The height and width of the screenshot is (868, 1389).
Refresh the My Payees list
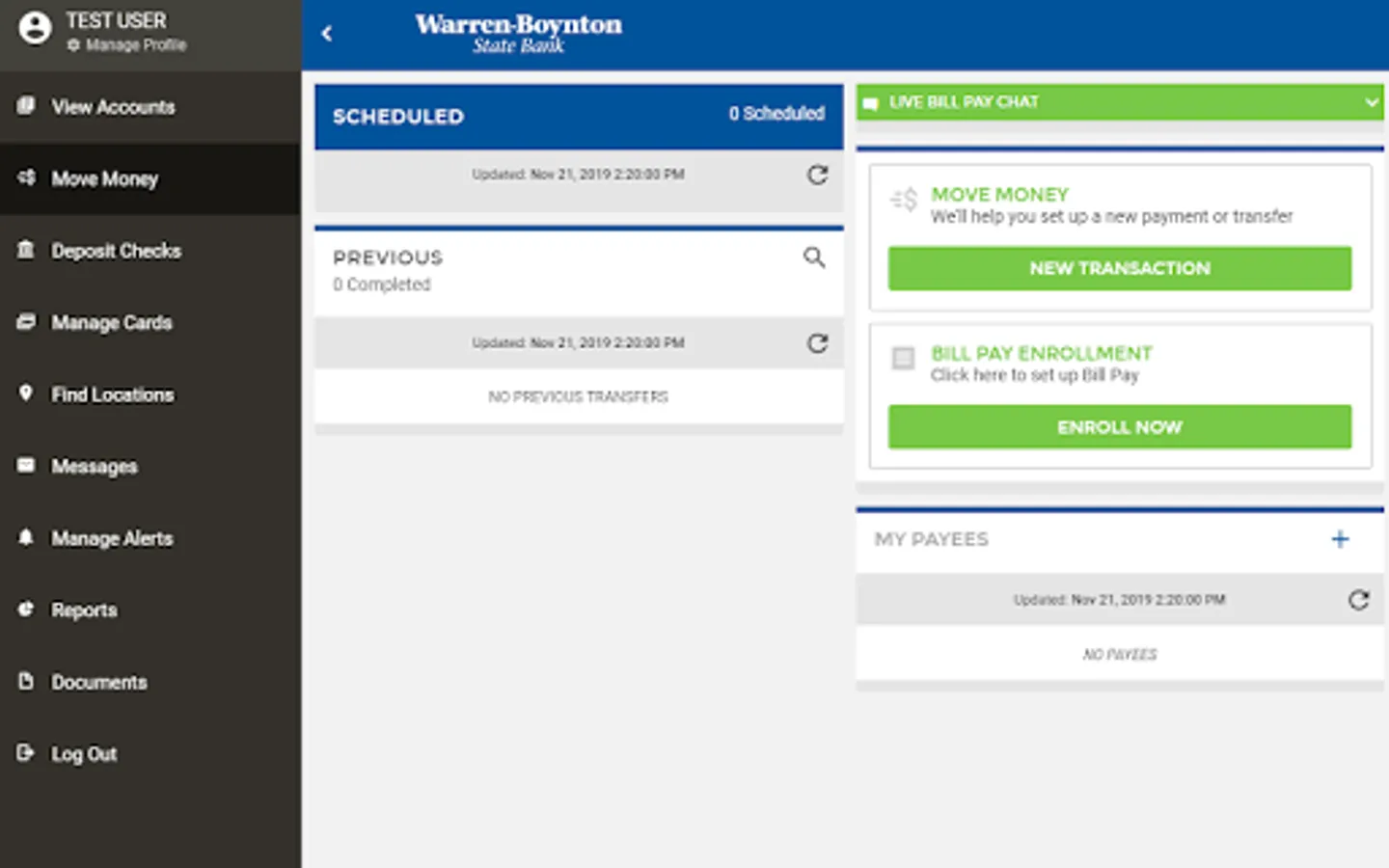pos(1358,600)
